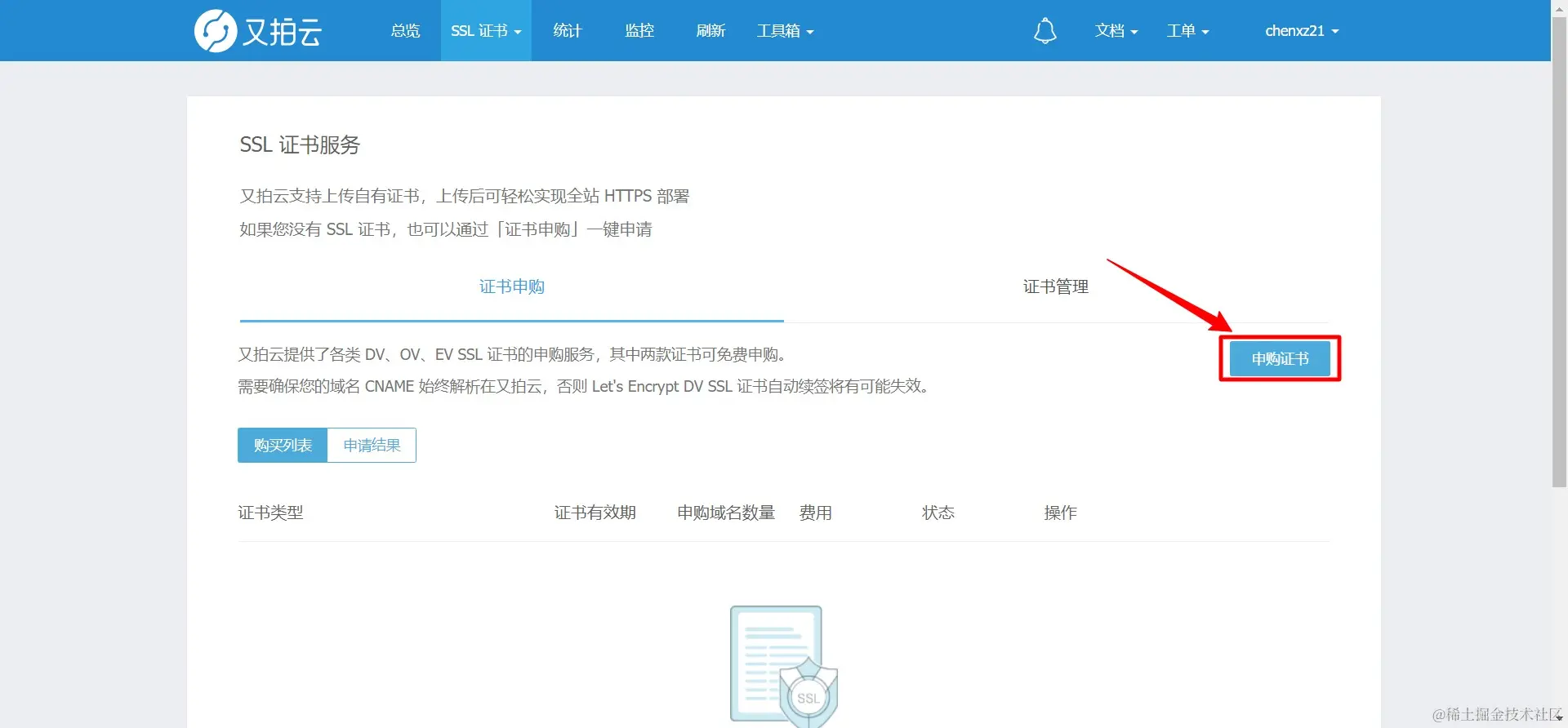The height and width of the screenshot is (728, 1568).
Task: Go to 总览 in the navigation bar
Action: point(405,31)
